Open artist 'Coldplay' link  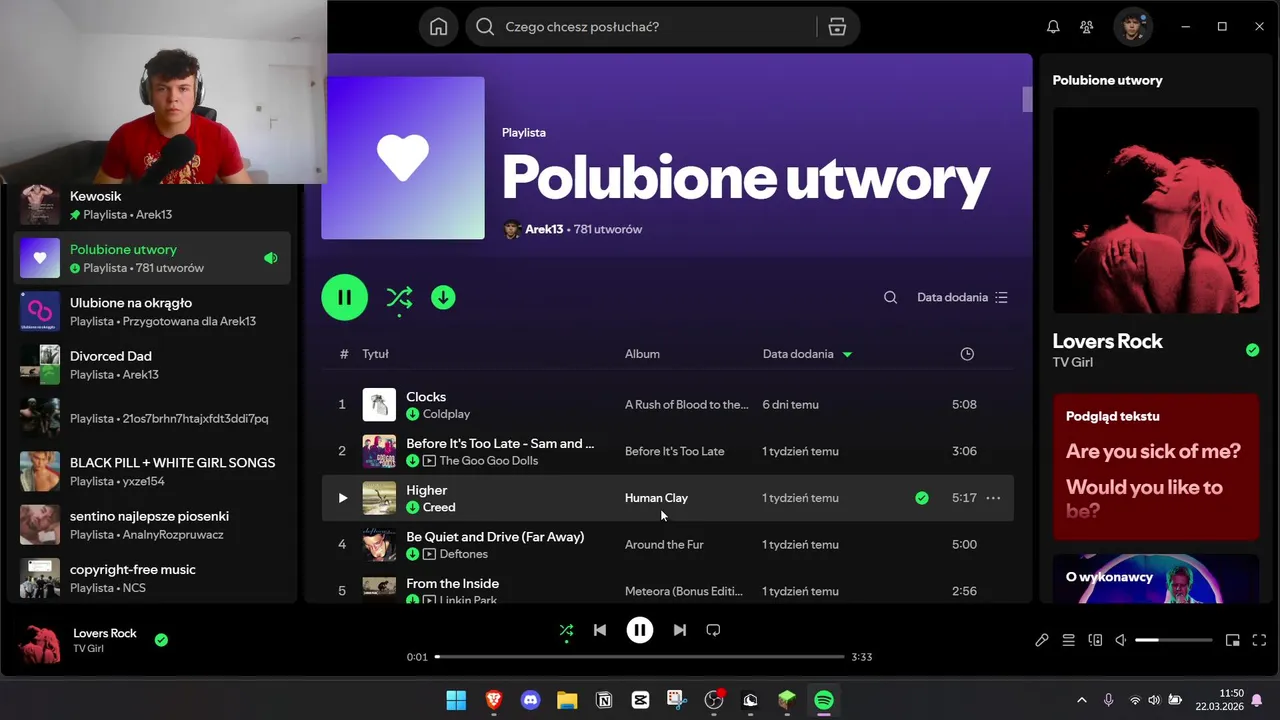pyautogui.click(x=446, y=414)
